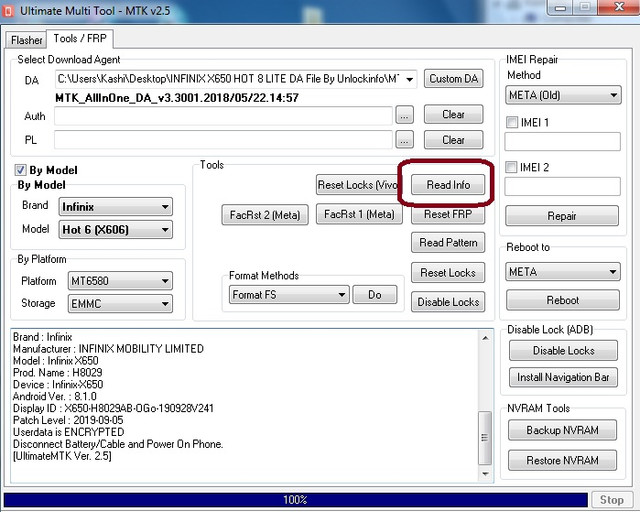
Task: Click FacRst 2 (Meta) button
Action: click(x=265, y=215)
